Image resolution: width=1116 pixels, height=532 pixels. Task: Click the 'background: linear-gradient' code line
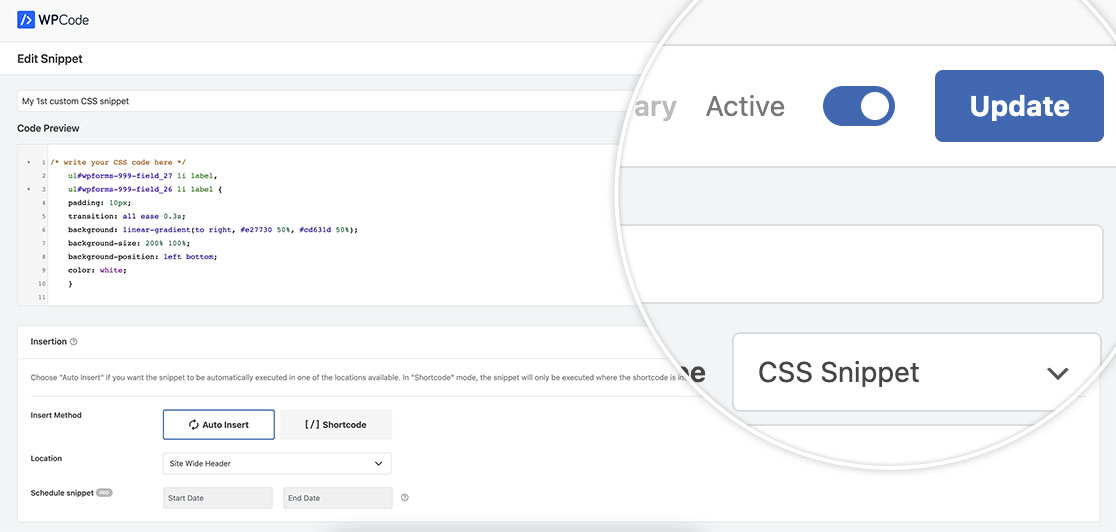pyautogui.click(x=213, y=230)
